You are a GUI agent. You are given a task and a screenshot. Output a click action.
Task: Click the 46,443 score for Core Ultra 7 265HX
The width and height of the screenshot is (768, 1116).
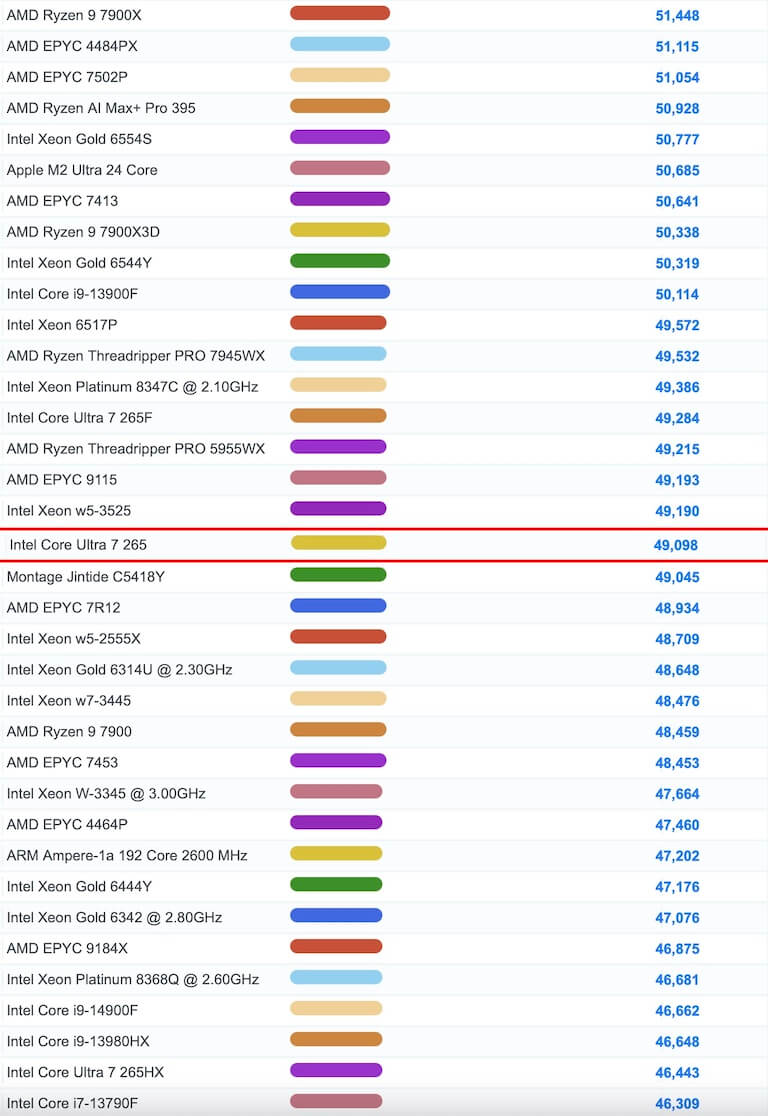coord(677,1073)
